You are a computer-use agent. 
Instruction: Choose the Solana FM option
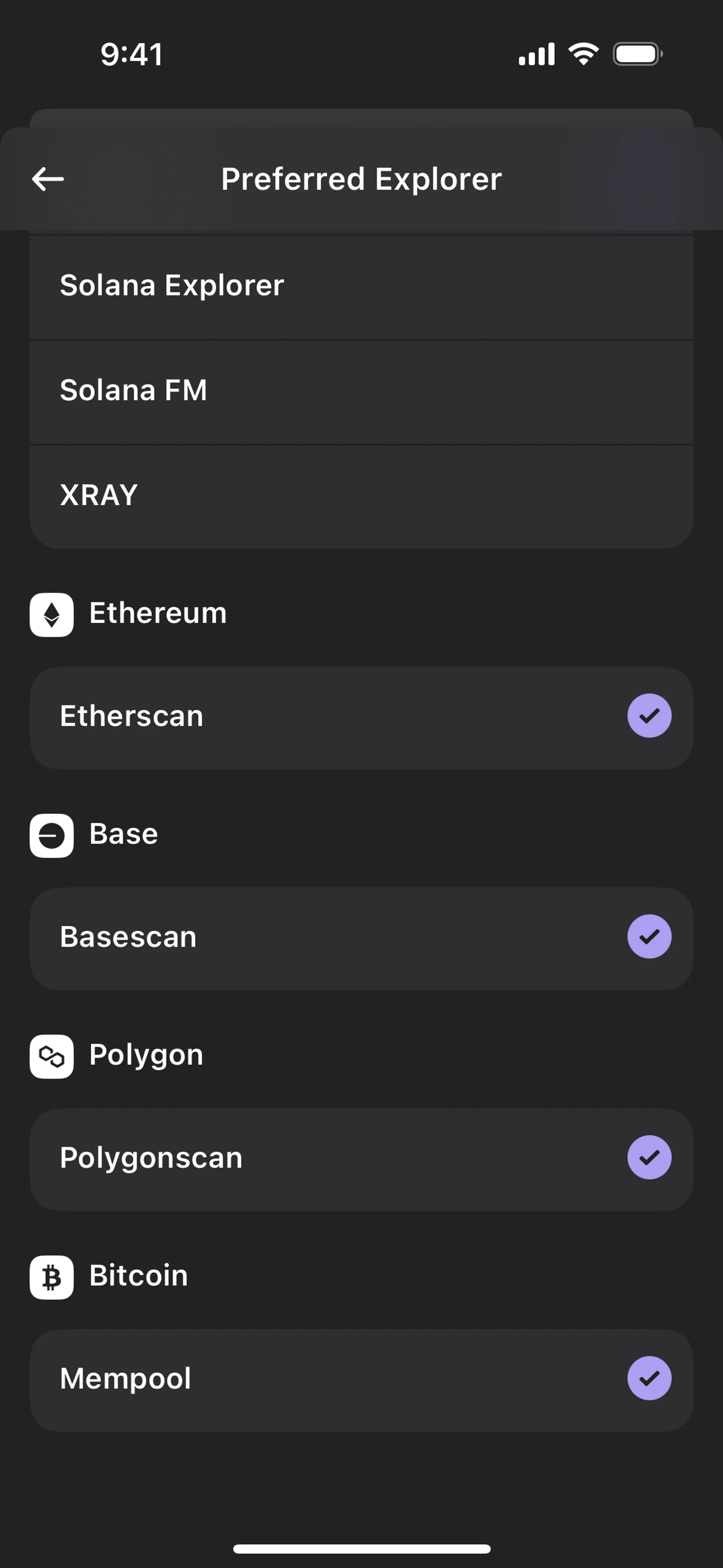pyautogui.click(x=134, y=390)
